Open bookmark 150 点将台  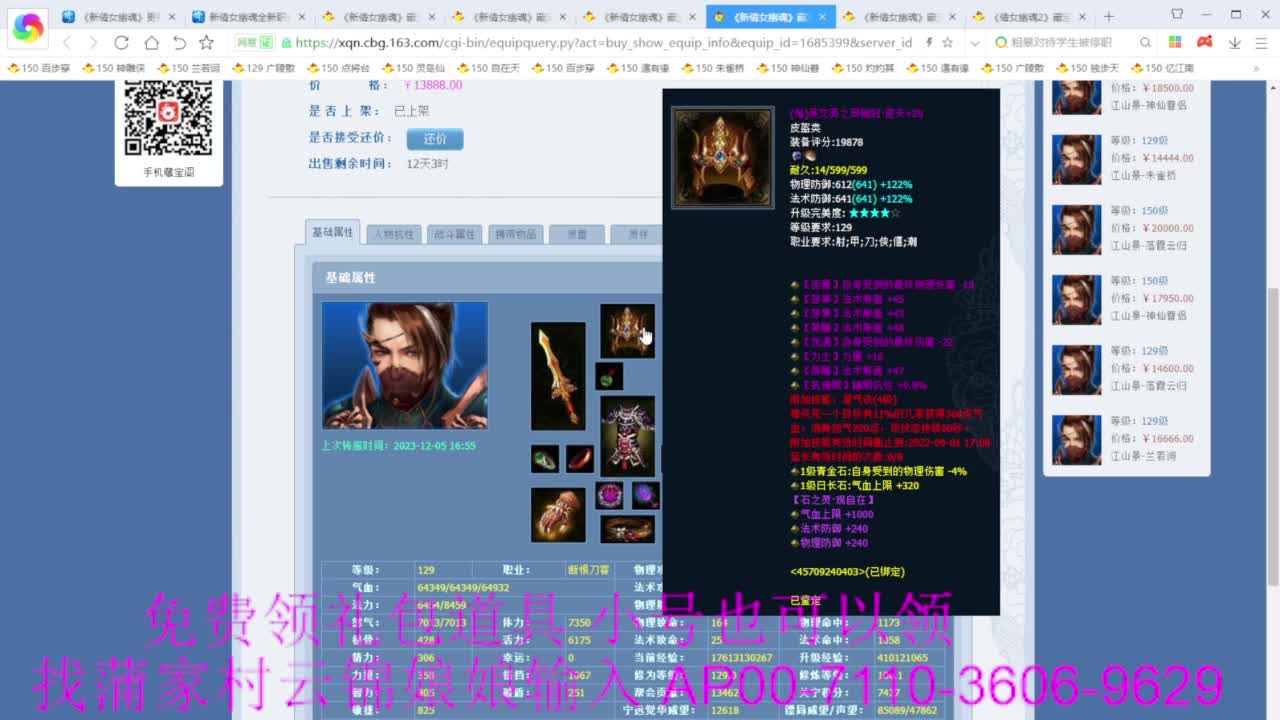pyautogui.click(x=338, y=68)
